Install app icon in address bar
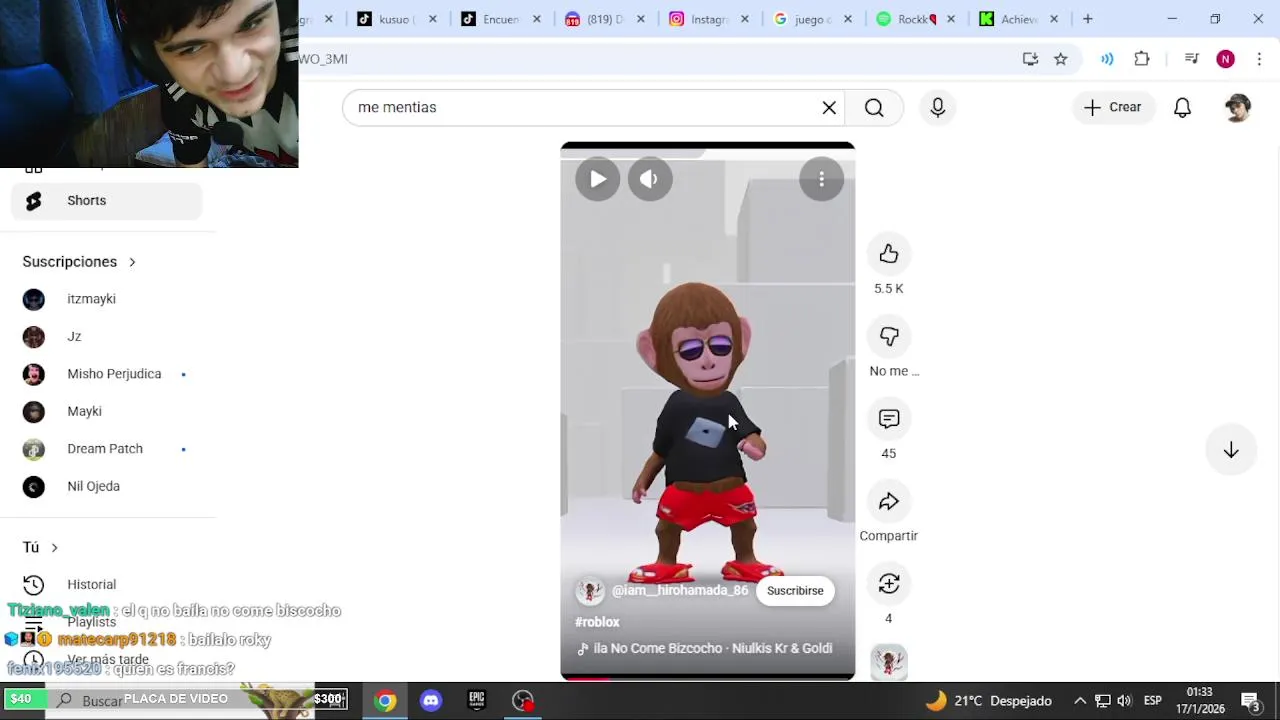This screenshot has height=720, width=1280. tap(1030, 59)
